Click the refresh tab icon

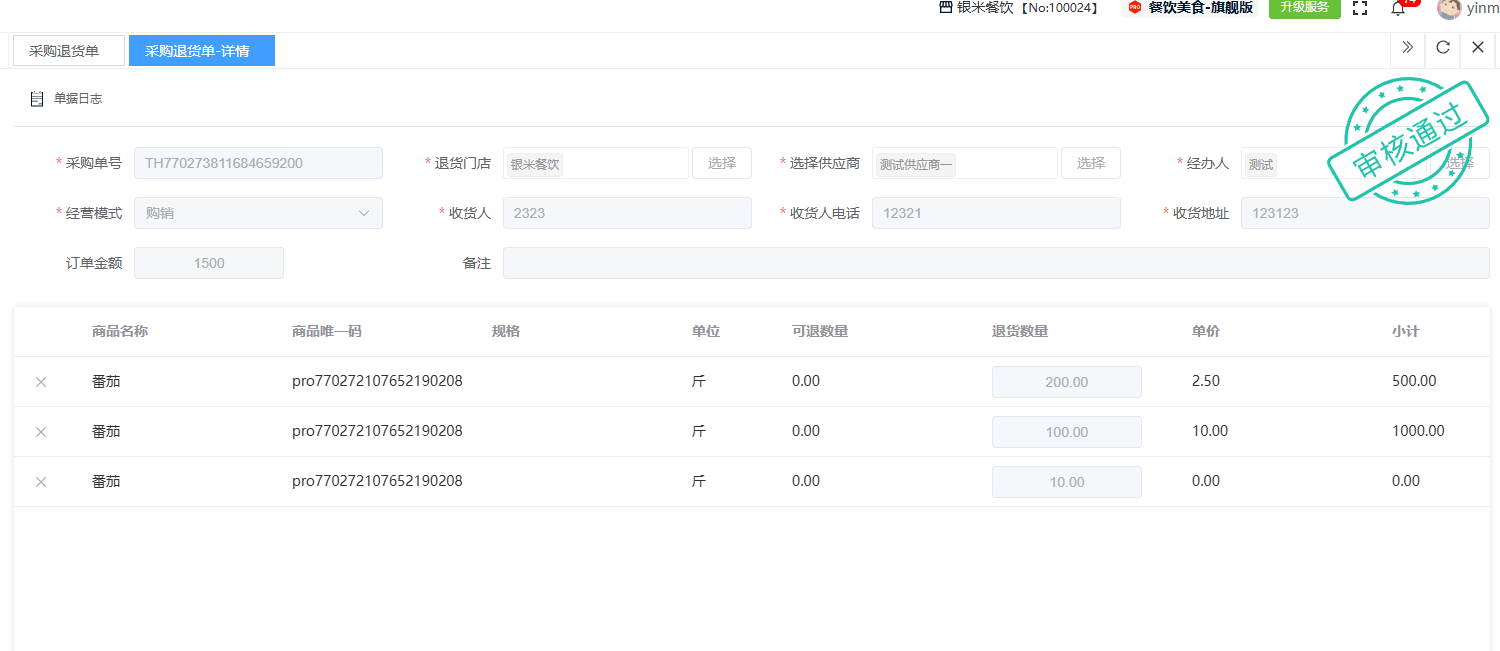[1442, 47]
